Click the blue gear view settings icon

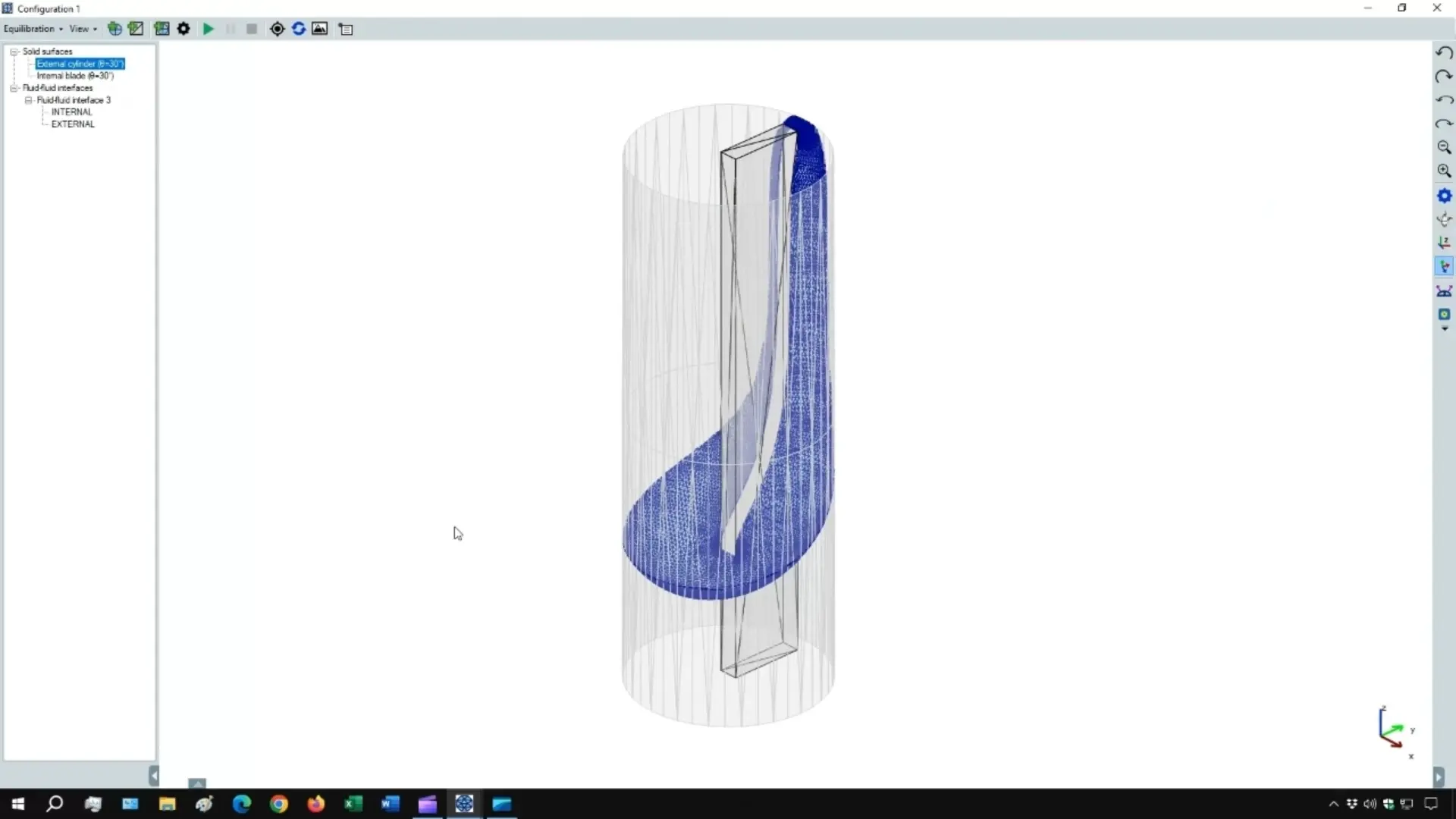pyautogui.click(x=1444, y=196)
